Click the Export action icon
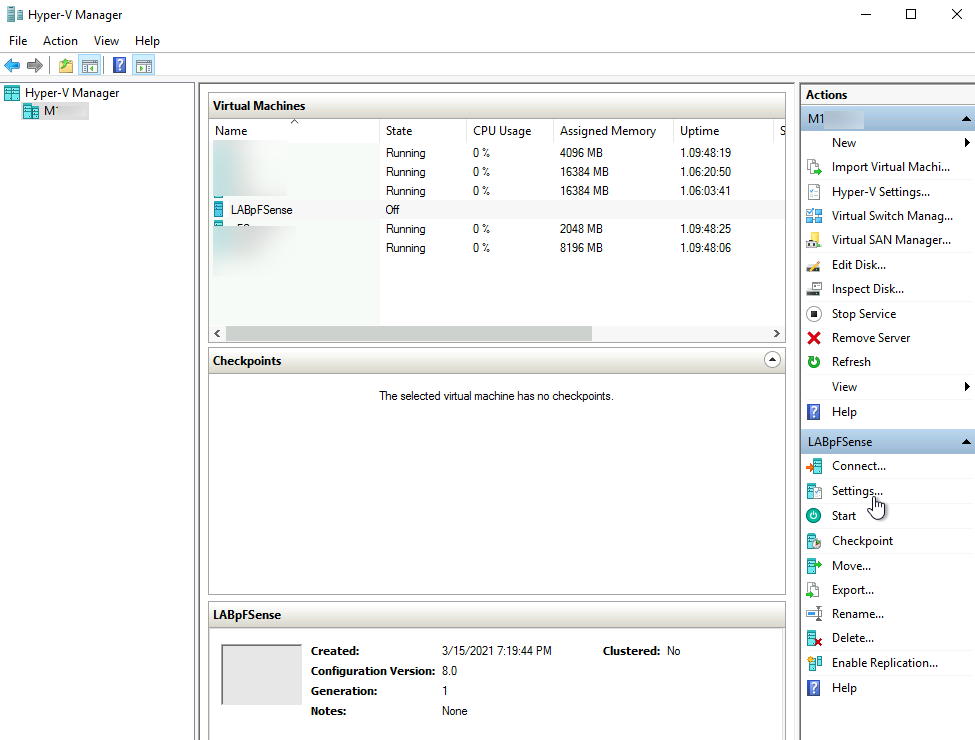The width and height of the screenshot is (975, 740). [x=814, y=590]
